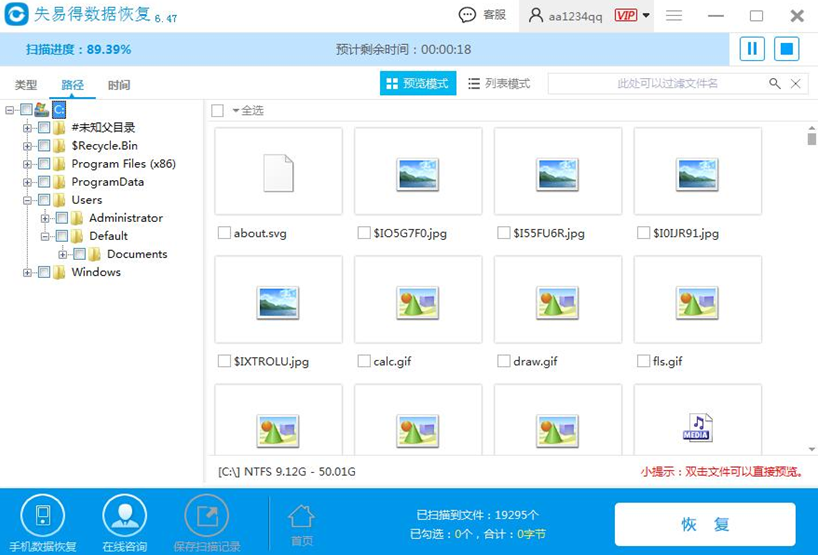Check the Windows folder checkbox in tree
The width and height of the screenshot is (818, 555).
(x=44, y=272)
